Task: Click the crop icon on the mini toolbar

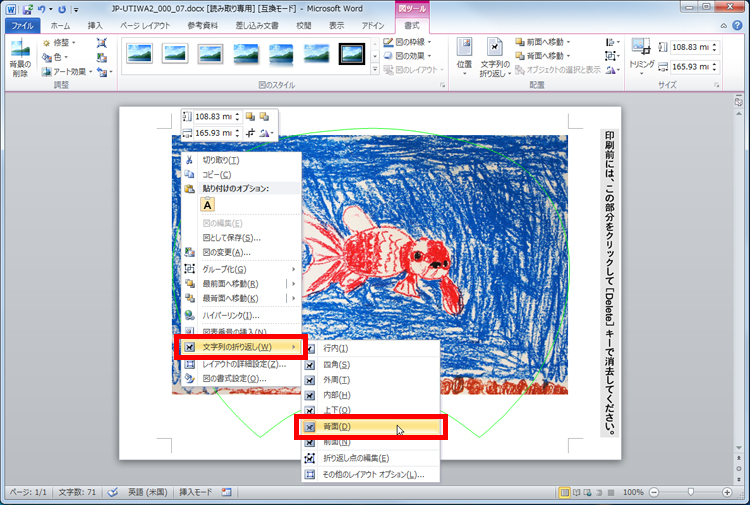Action: click(x=250, y=133)
